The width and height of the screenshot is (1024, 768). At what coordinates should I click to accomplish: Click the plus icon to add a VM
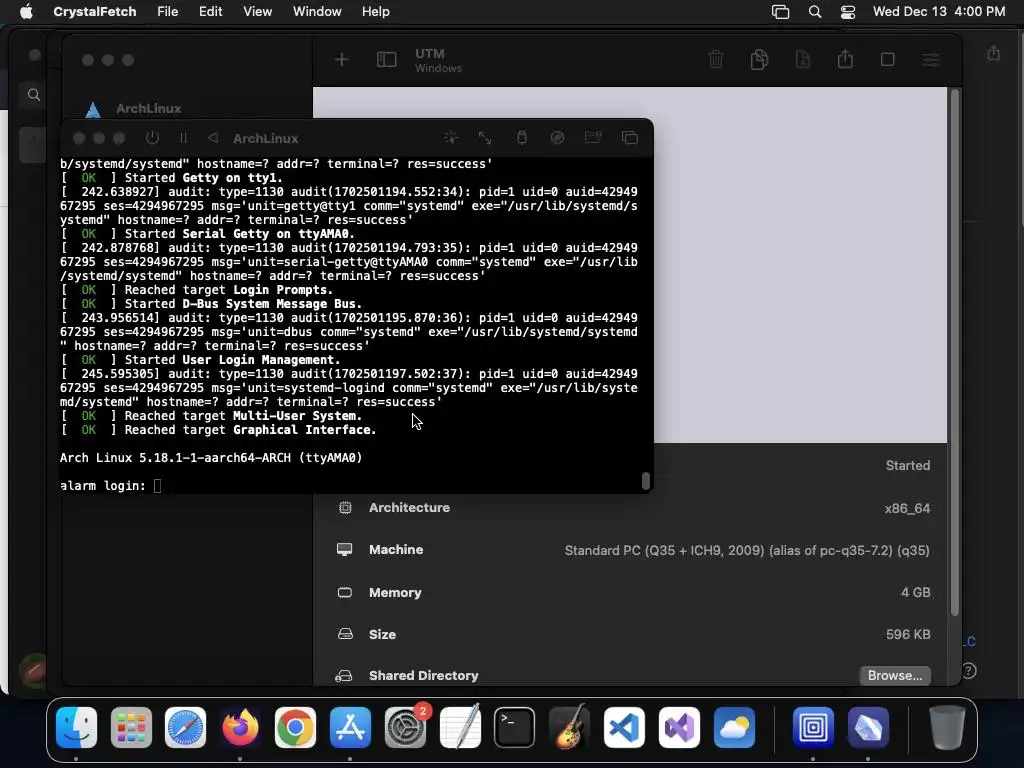[x=342, y=60]
